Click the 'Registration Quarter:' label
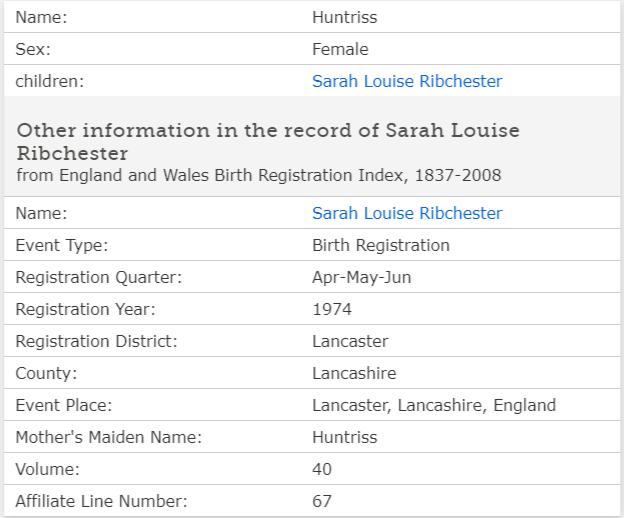The width and height of the screenshot is (624, 518). pyautogui.click(x=99, y=277)
